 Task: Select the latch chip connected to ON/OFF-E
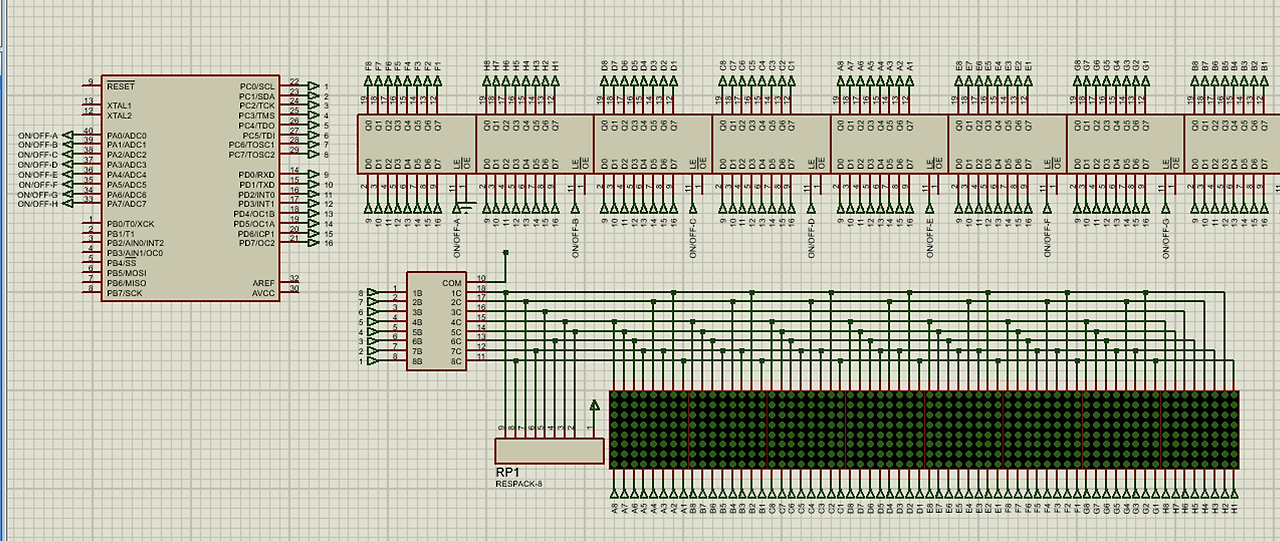tap(889, 142)
